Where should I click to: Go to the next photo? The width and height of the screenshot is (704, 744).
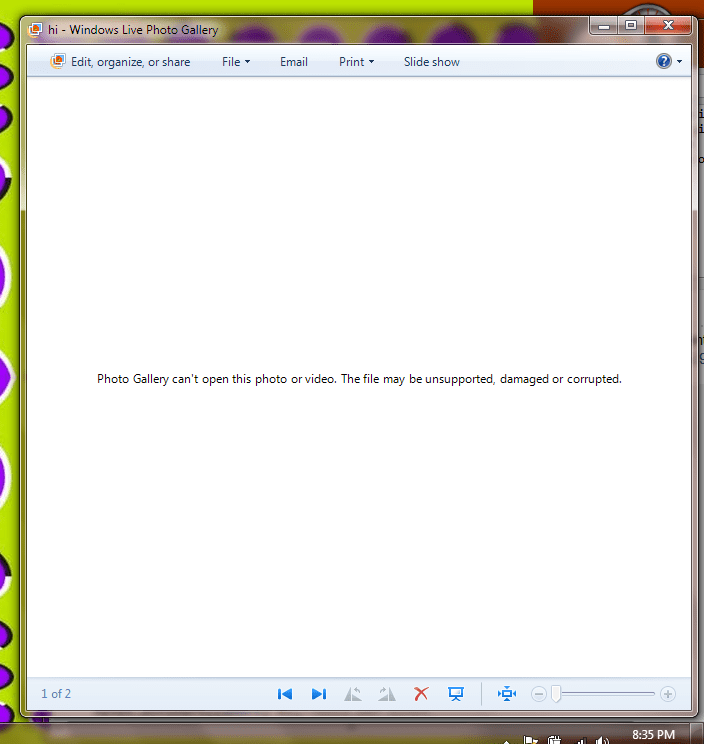319,694
